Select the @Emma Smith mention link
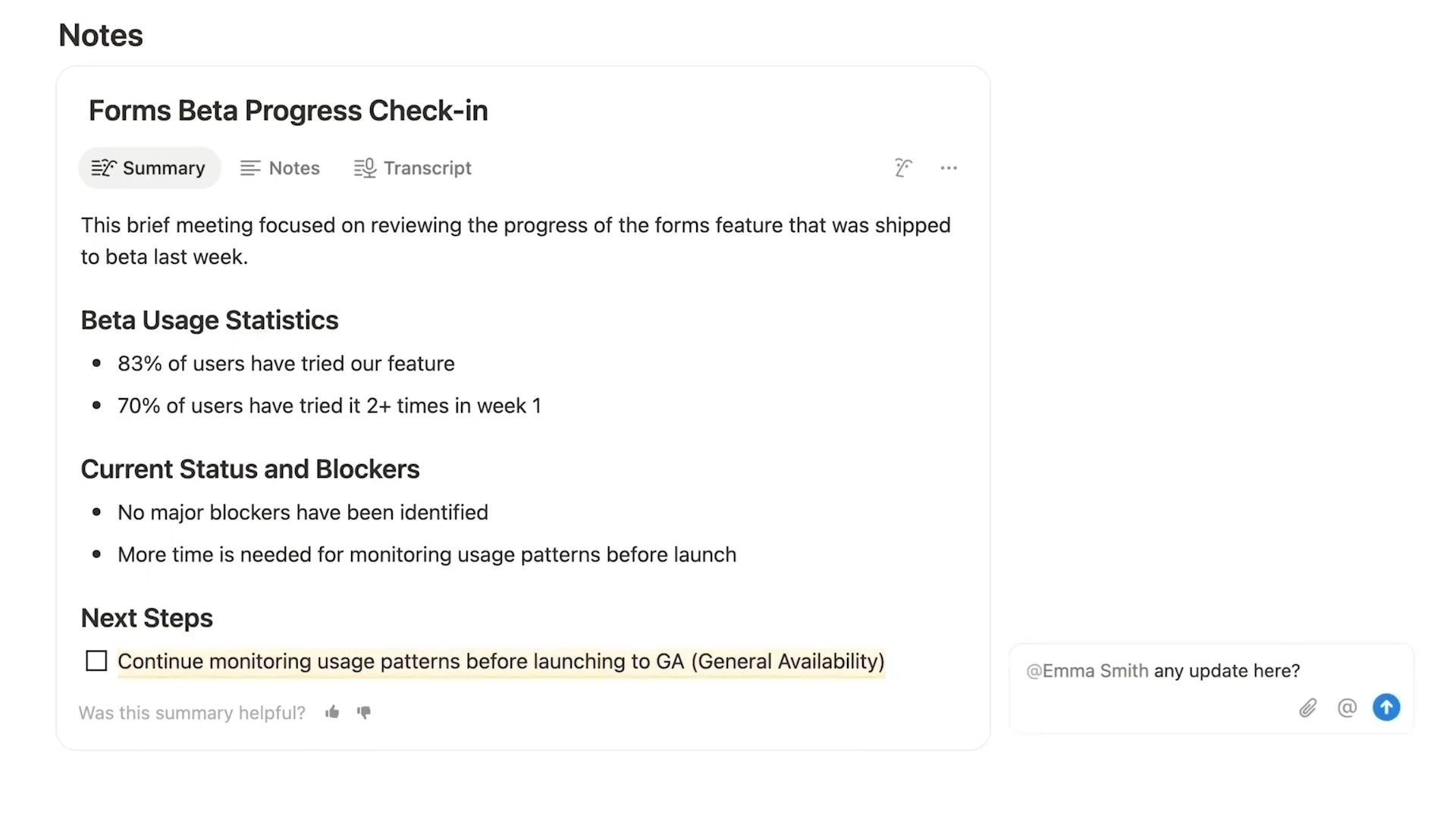Screen dimensions: 1456x819 pyautogui.click(x=1087, y=670)
